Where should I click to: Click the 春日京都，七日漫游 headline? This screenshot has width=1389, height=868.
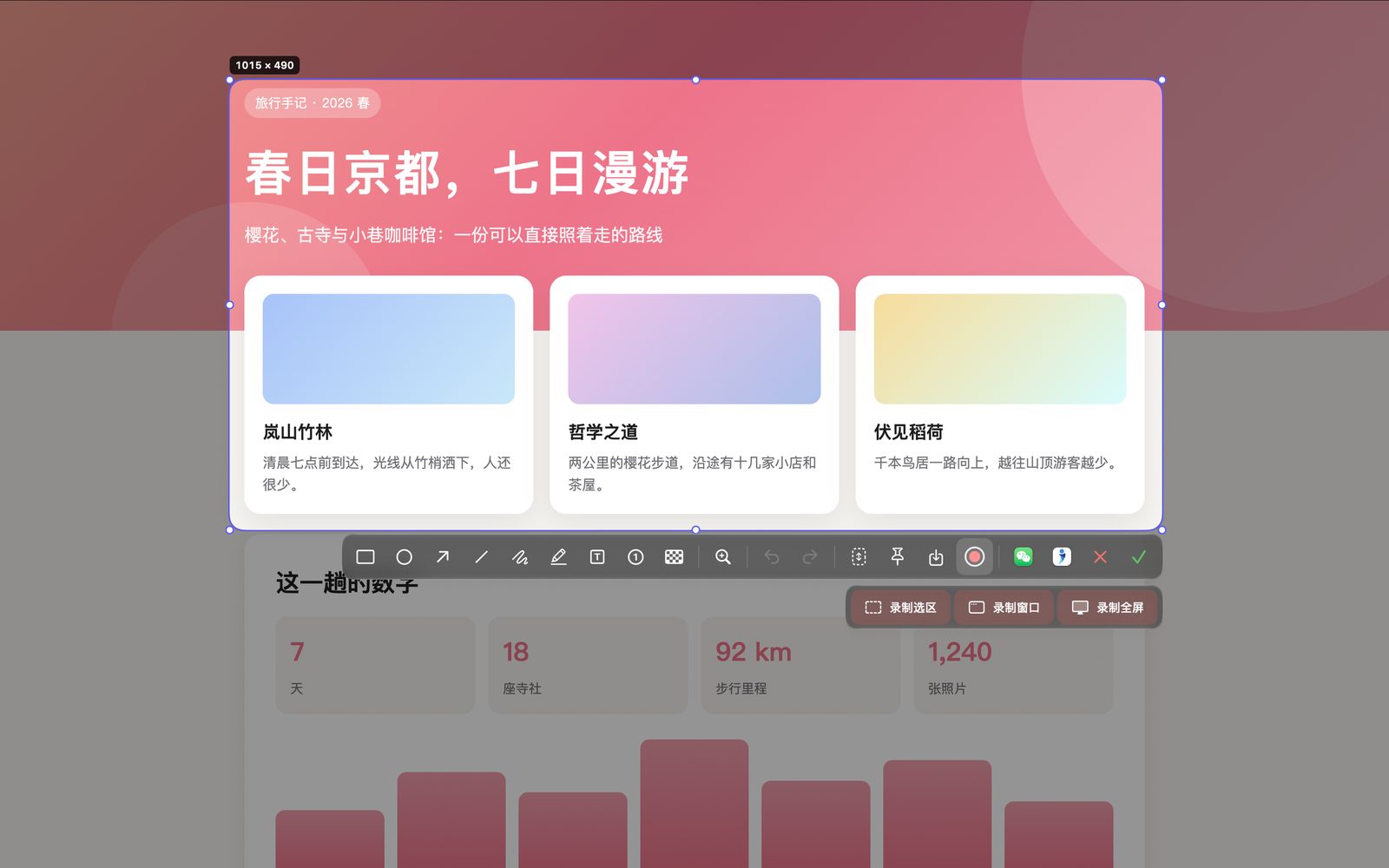[467, 173]
